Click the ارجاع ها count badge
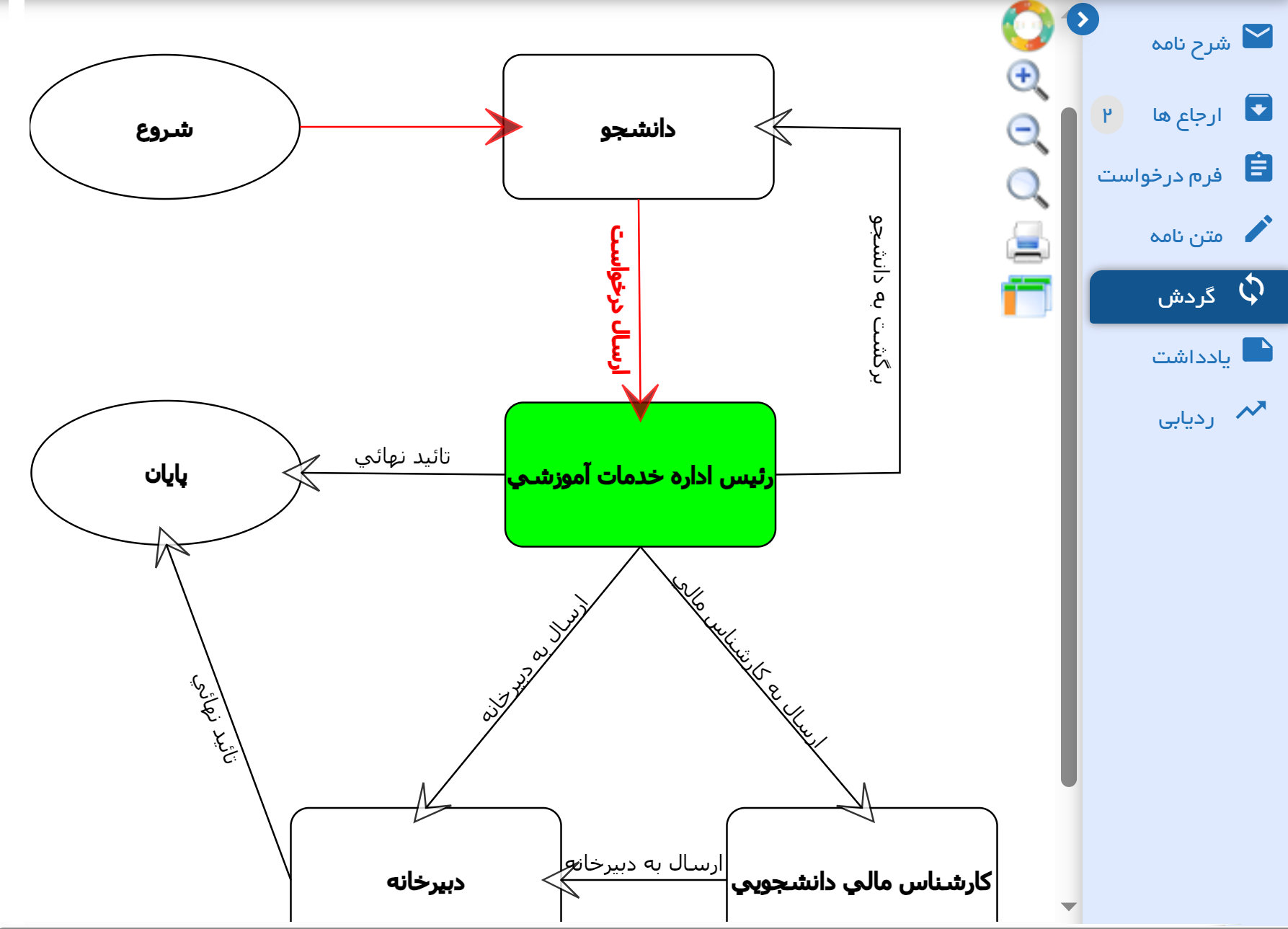Screen dimensions: 1288x929 coord(1107,115)
